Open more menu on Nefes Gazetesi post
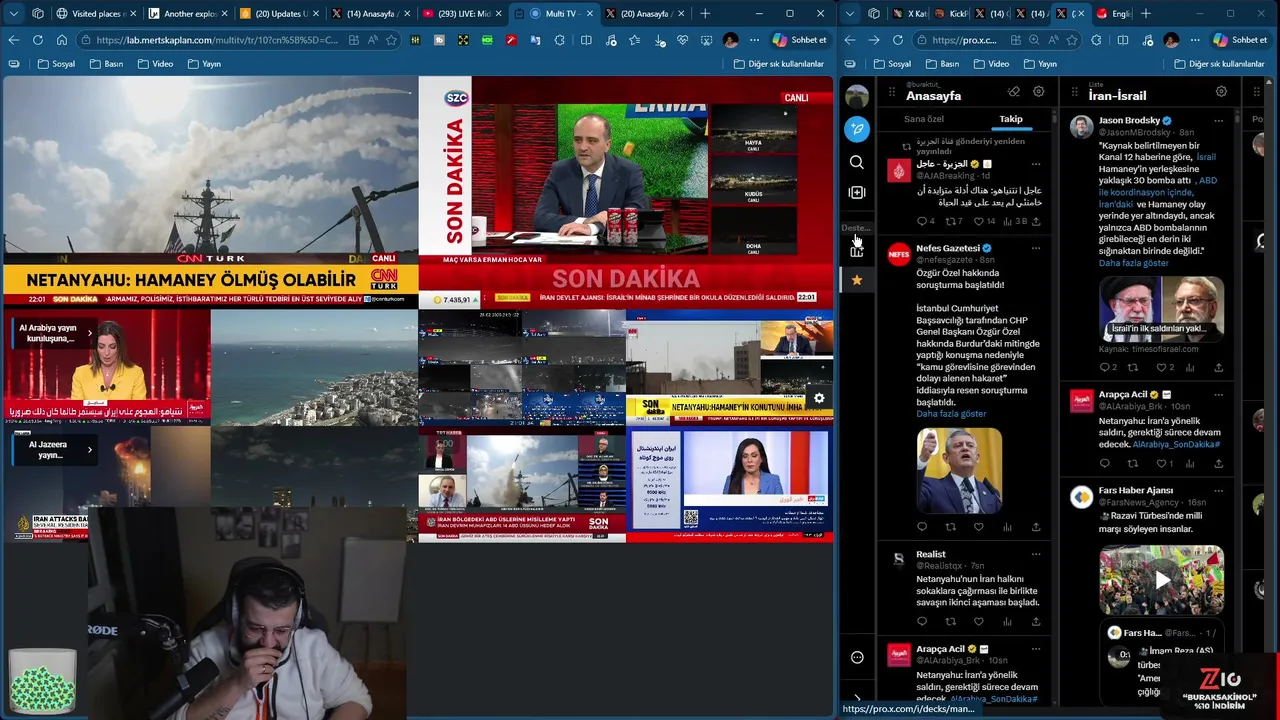The width and height of the screenshot is (1280, 720). click(x=1036, y=248)
